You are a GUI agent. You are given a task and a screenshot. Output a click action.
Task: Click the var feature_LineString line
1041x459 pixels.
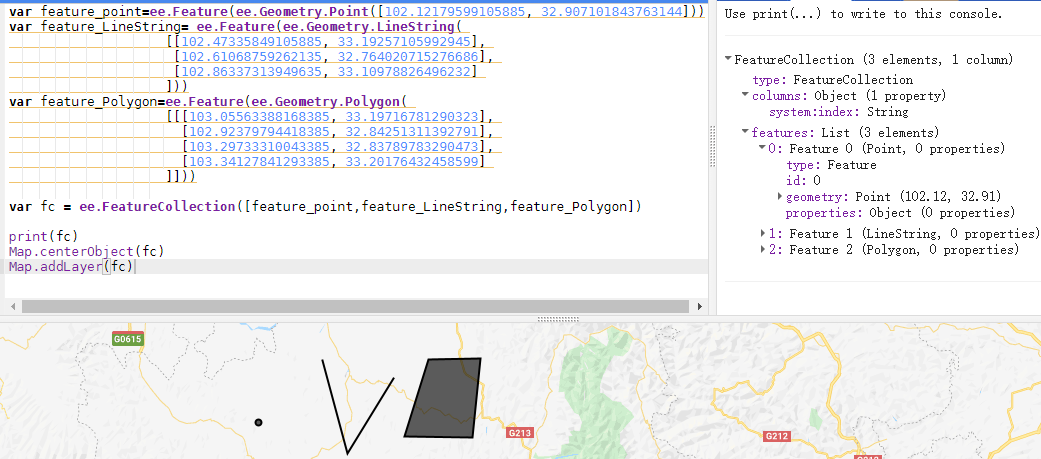235,27
